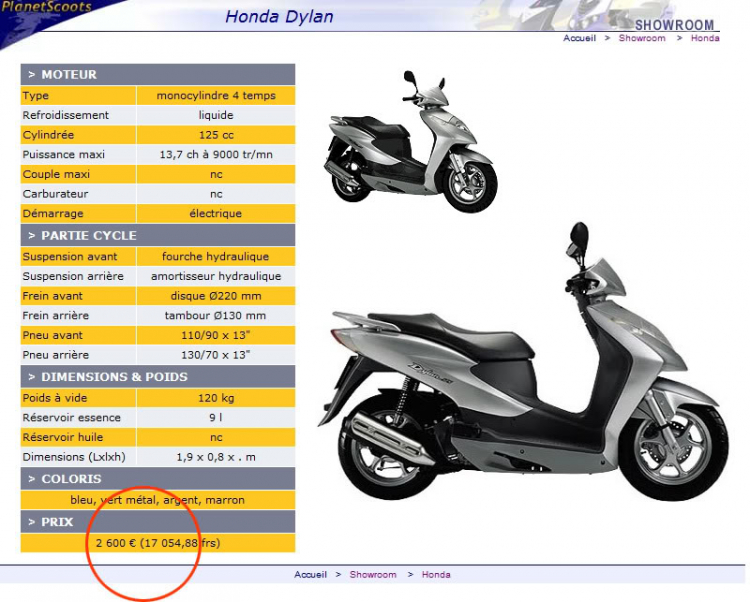Click the small Honda Dylan scooter thumbnail
The width and height of the screenshot is (750, 602).
(413, 142)
